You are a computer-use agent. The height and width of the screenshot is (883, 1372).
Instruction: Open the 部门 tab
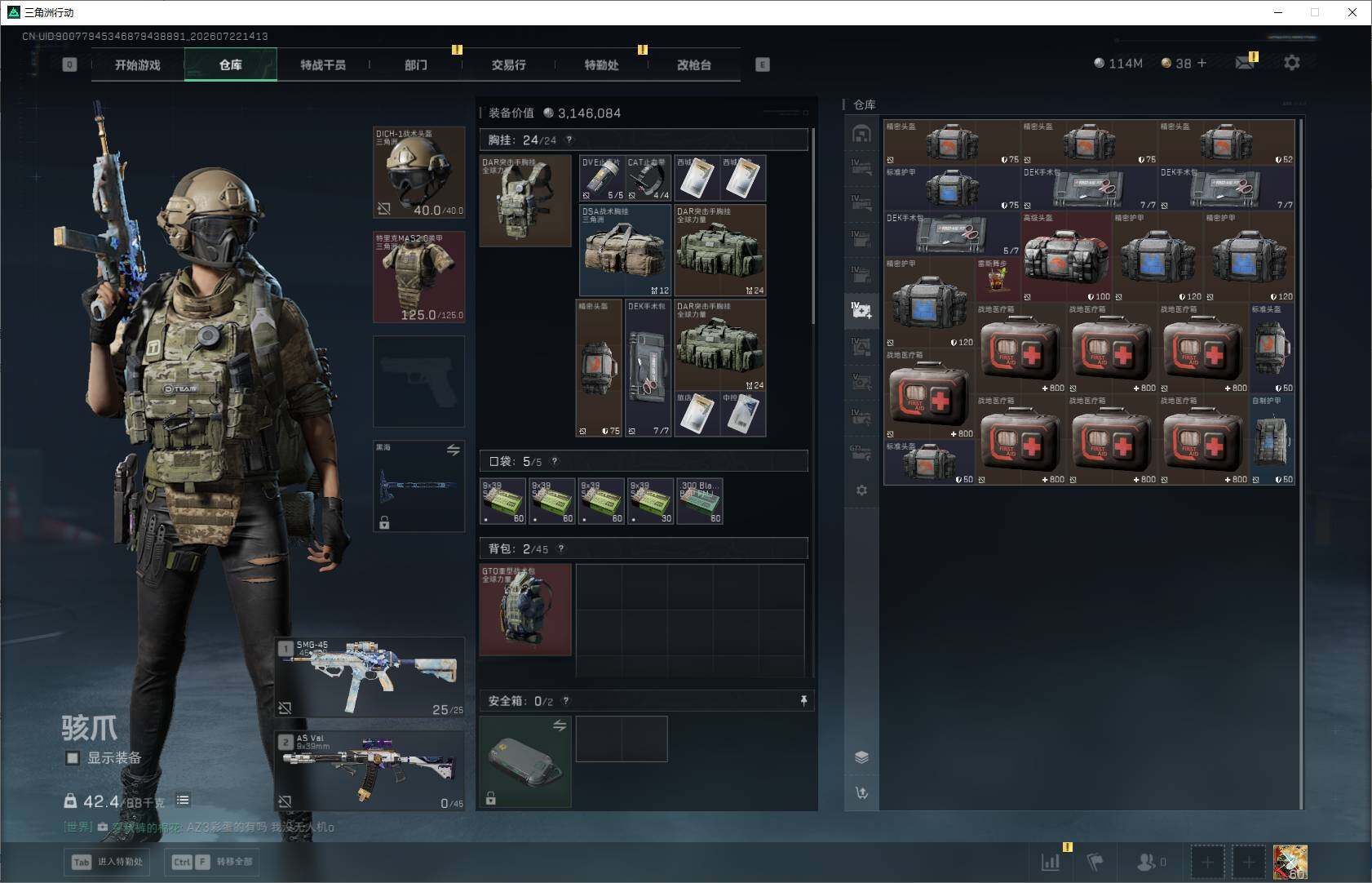point(416,64)
